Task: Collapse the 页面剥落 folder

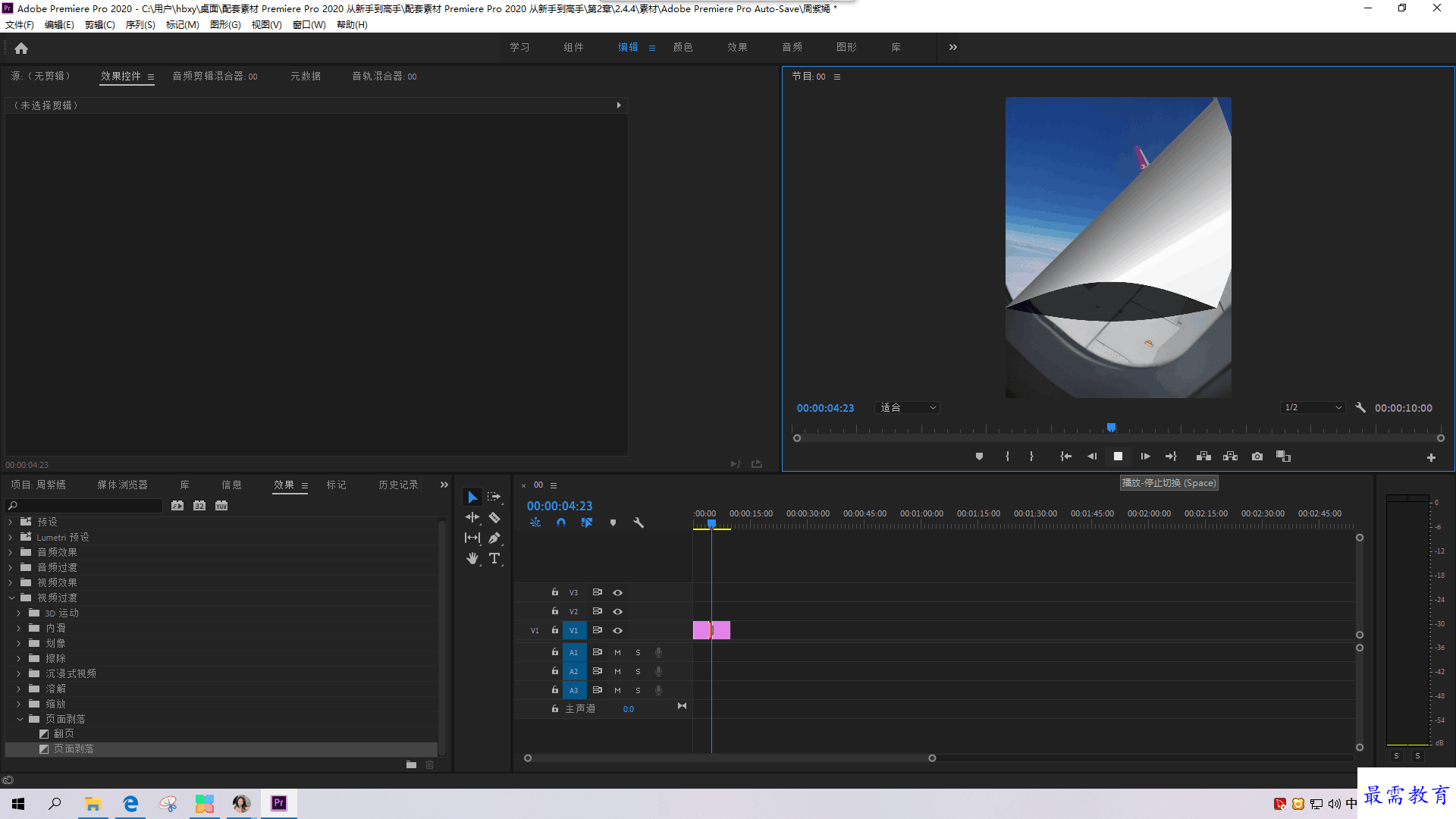Action: [x=19, y=719]
